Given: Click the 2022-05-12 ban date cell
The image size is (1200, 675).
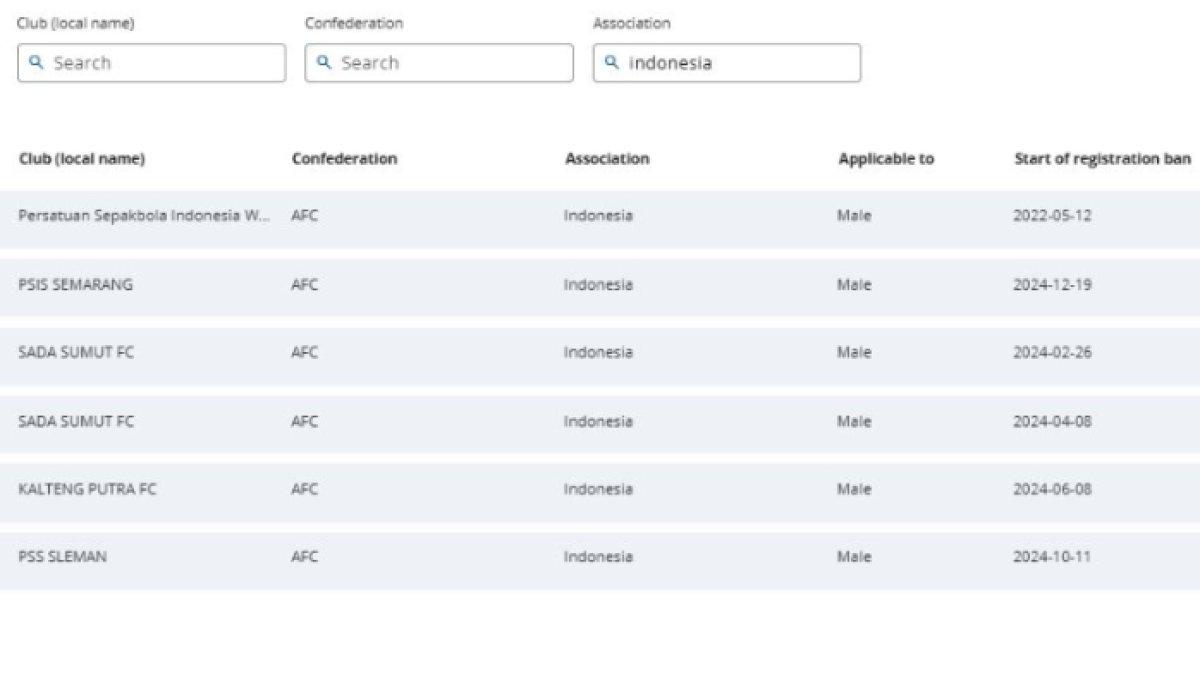Looking at the screenshot, I should tap(1052, 216).
